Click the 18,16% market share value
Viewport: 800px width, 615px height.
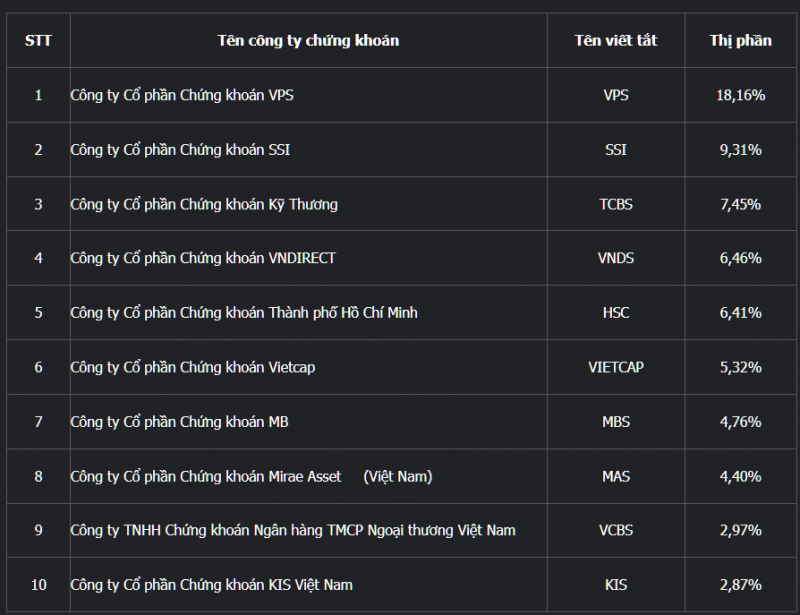(x=740, y=96)
